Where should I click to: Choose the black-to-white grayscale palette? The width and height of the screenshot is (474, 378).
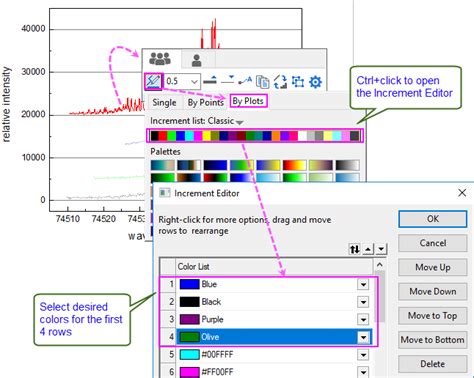tap(347, 165)
